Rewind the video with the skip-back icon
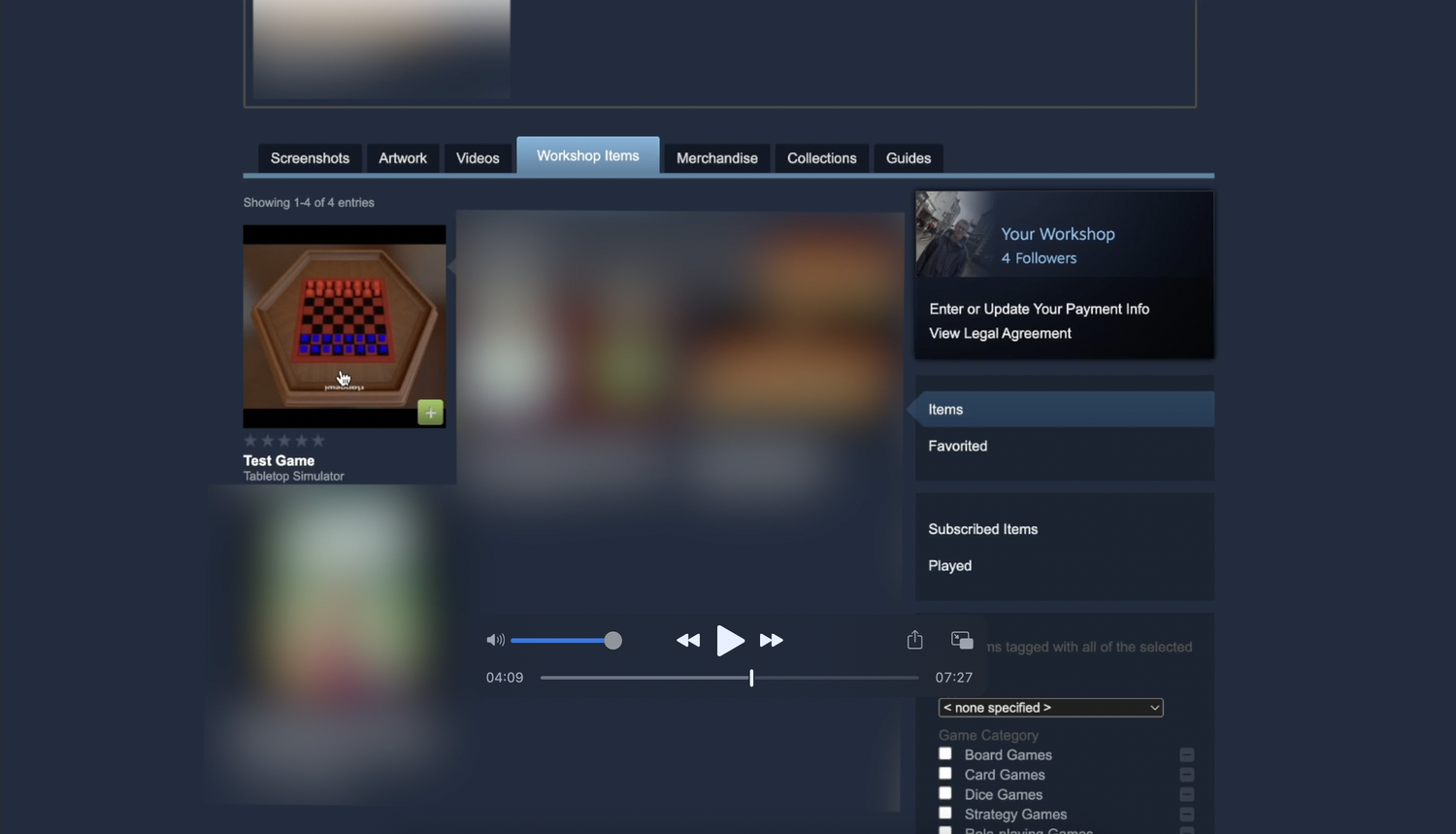This screenshot has height=834, width=1456. pos(688,641)
